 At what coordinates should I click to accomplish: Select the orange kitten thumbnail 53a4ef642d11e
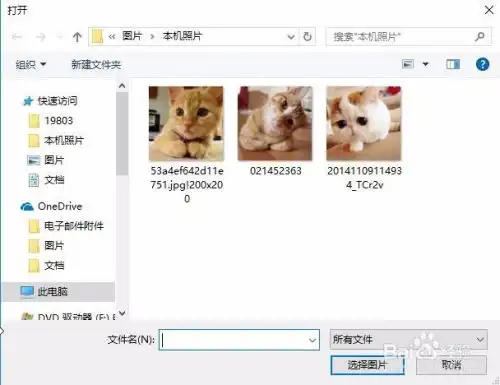[186, 124]
